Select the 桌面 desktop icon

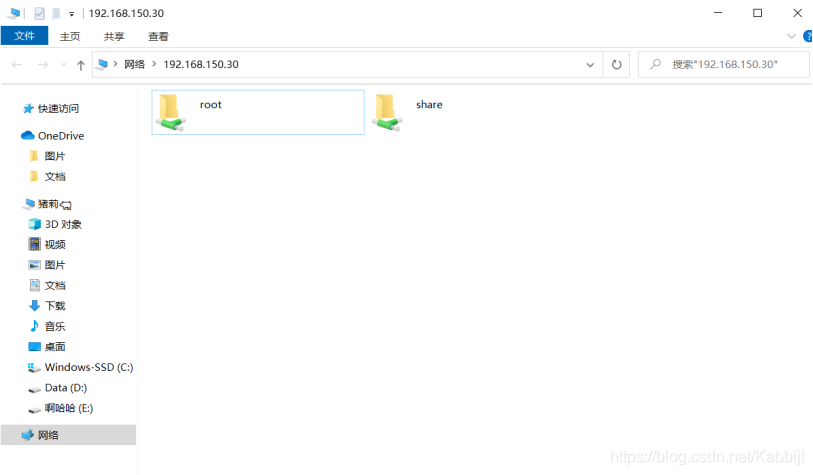click(35, 346)
